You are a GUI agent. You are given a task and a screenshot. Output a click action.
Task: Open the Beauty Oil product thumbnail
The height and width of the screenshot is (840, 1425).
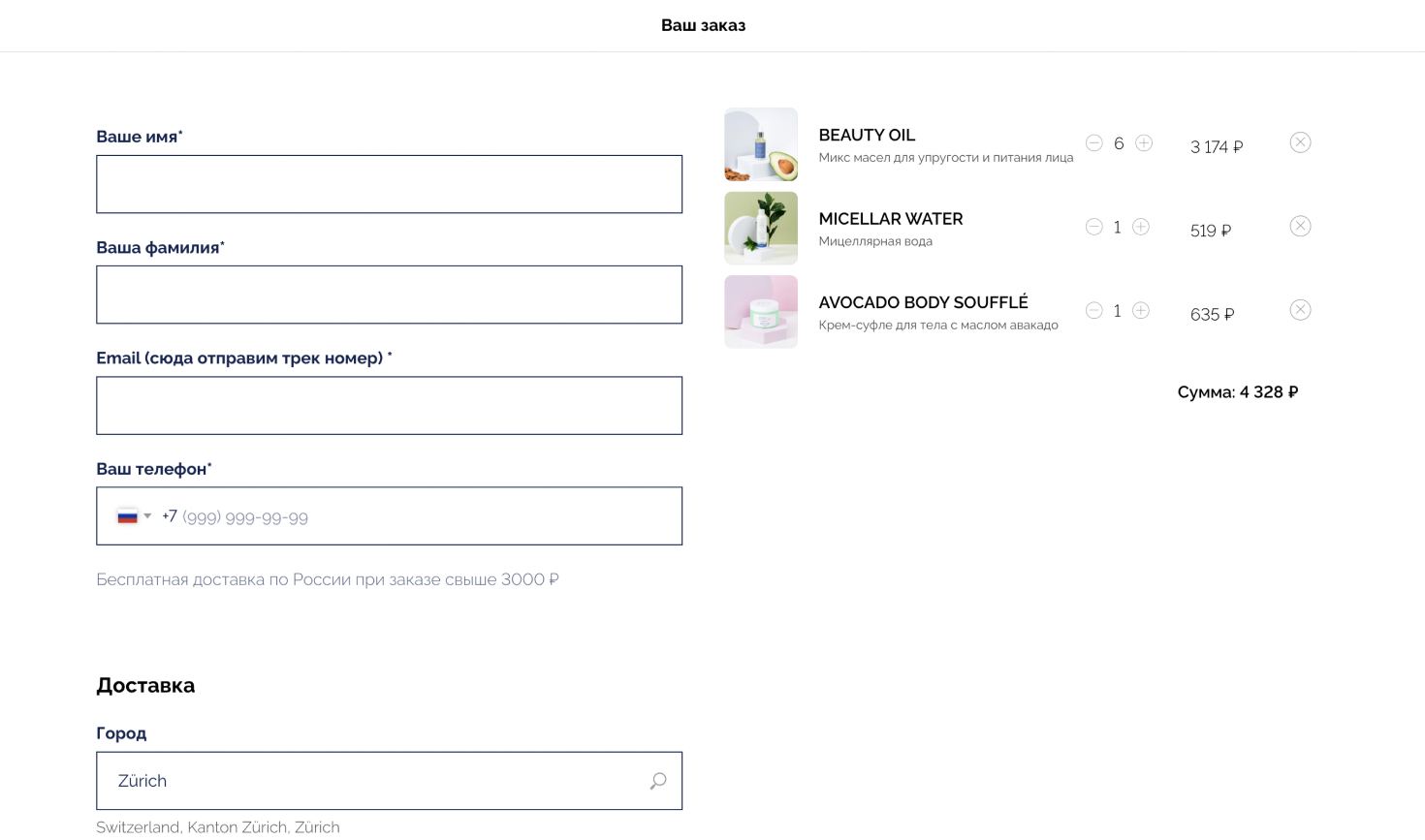click(761, 144)
